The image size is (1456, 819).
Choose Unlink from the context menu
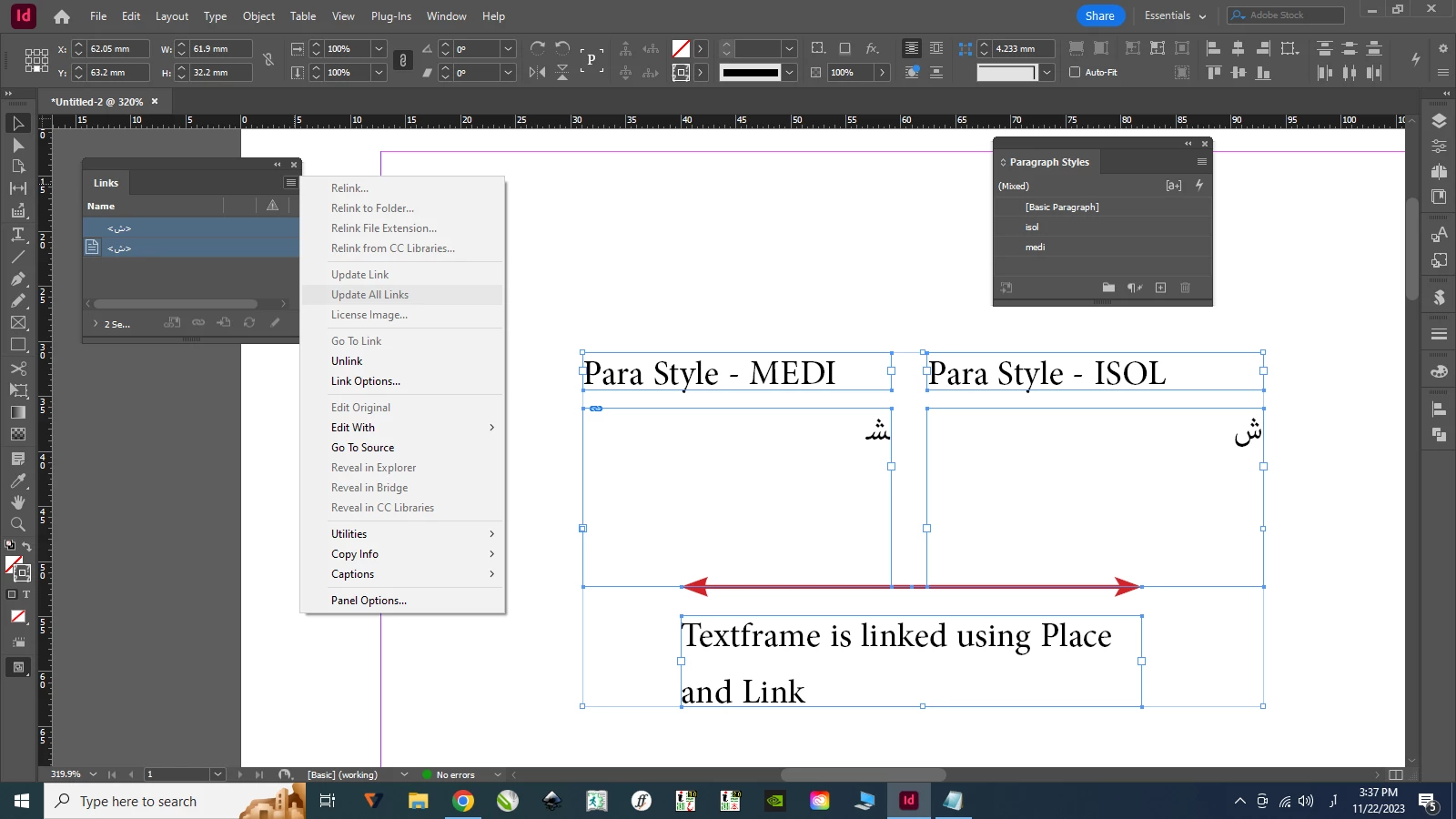tap(347, 361)
